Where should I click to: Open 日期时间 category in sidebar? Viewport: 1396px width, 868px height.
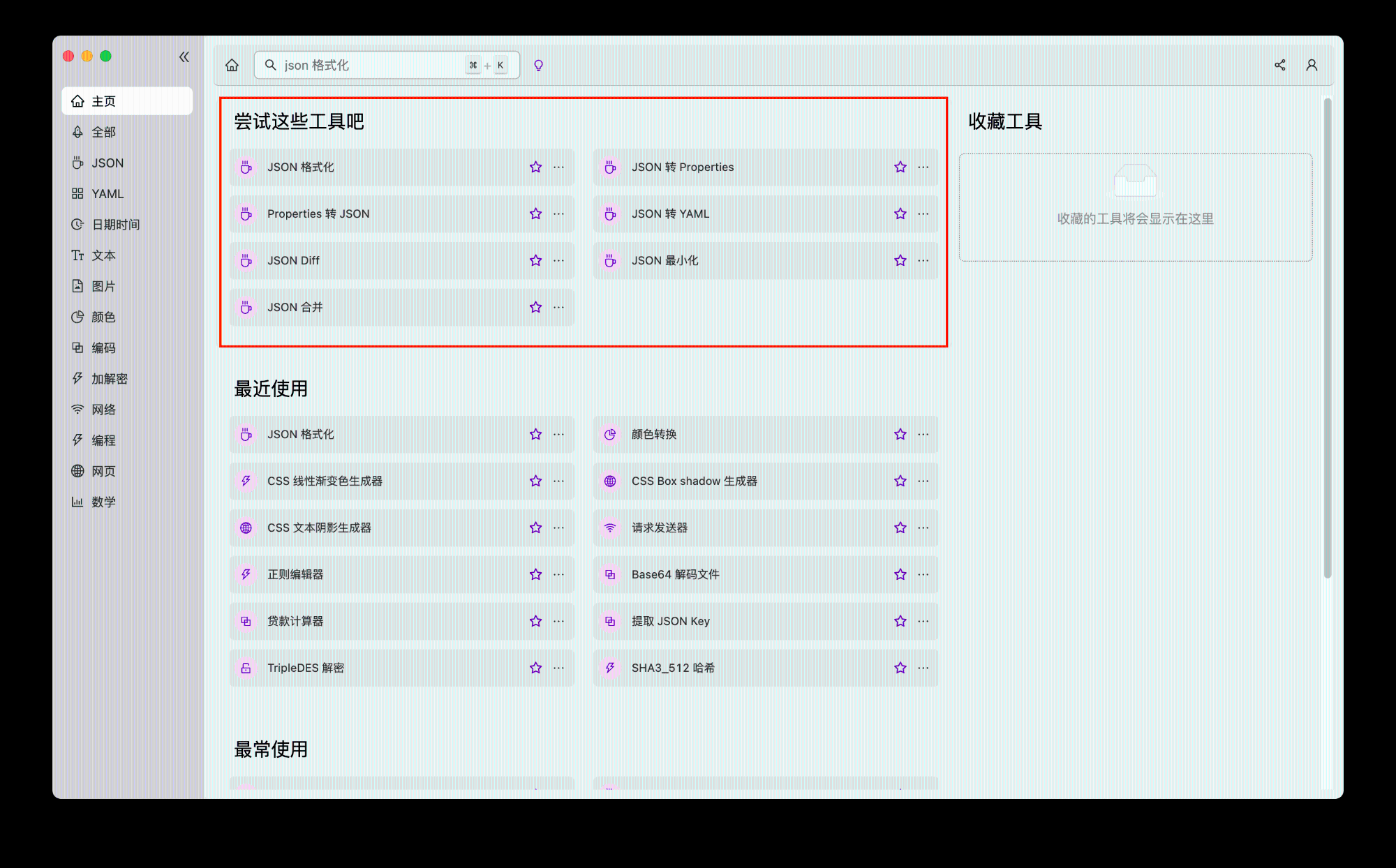(x=127, y=224)
